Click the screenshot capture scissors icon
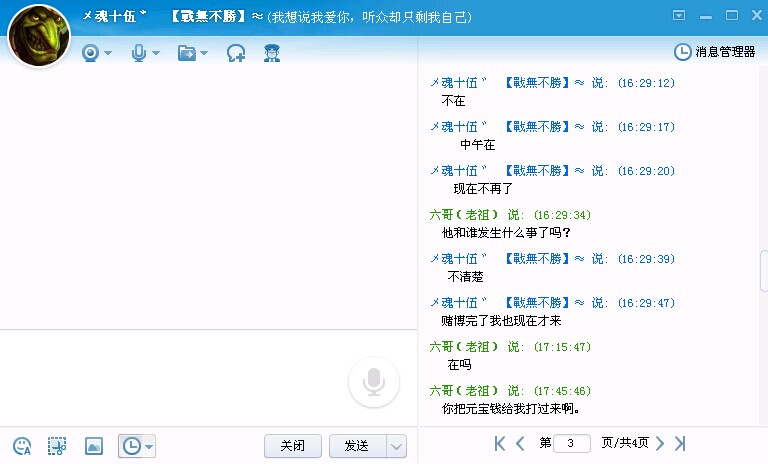 click(x=57, y=446)
